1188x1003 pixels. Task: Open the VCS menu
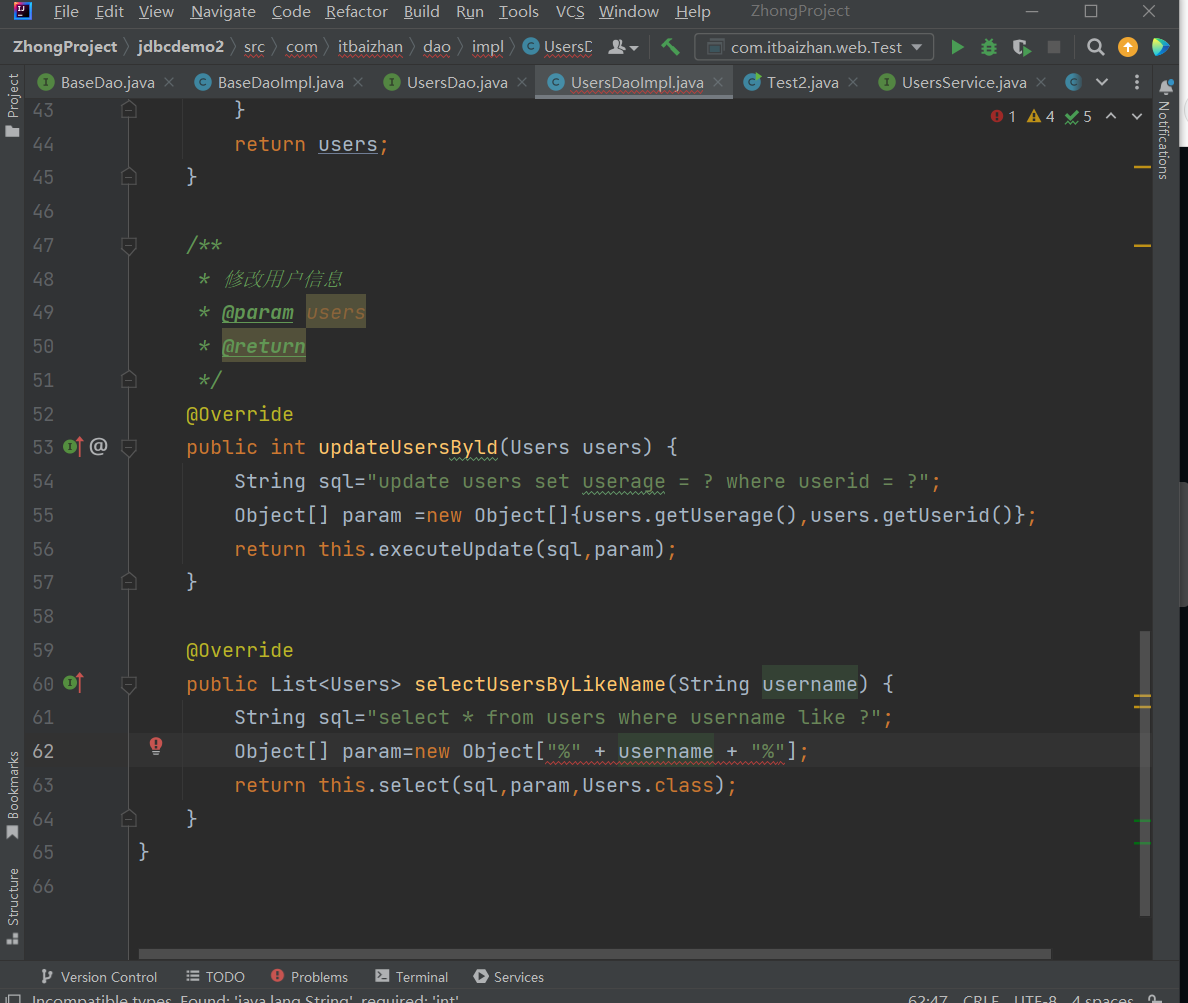(570, 11)
